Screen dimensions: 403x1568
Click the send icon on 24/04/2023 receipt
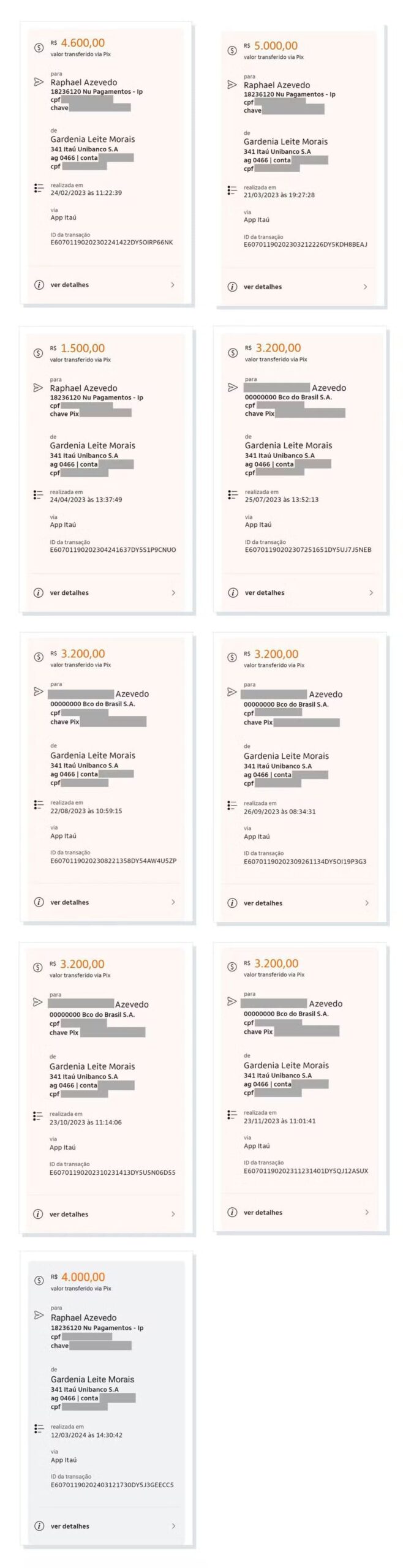[x=38, y=388]
